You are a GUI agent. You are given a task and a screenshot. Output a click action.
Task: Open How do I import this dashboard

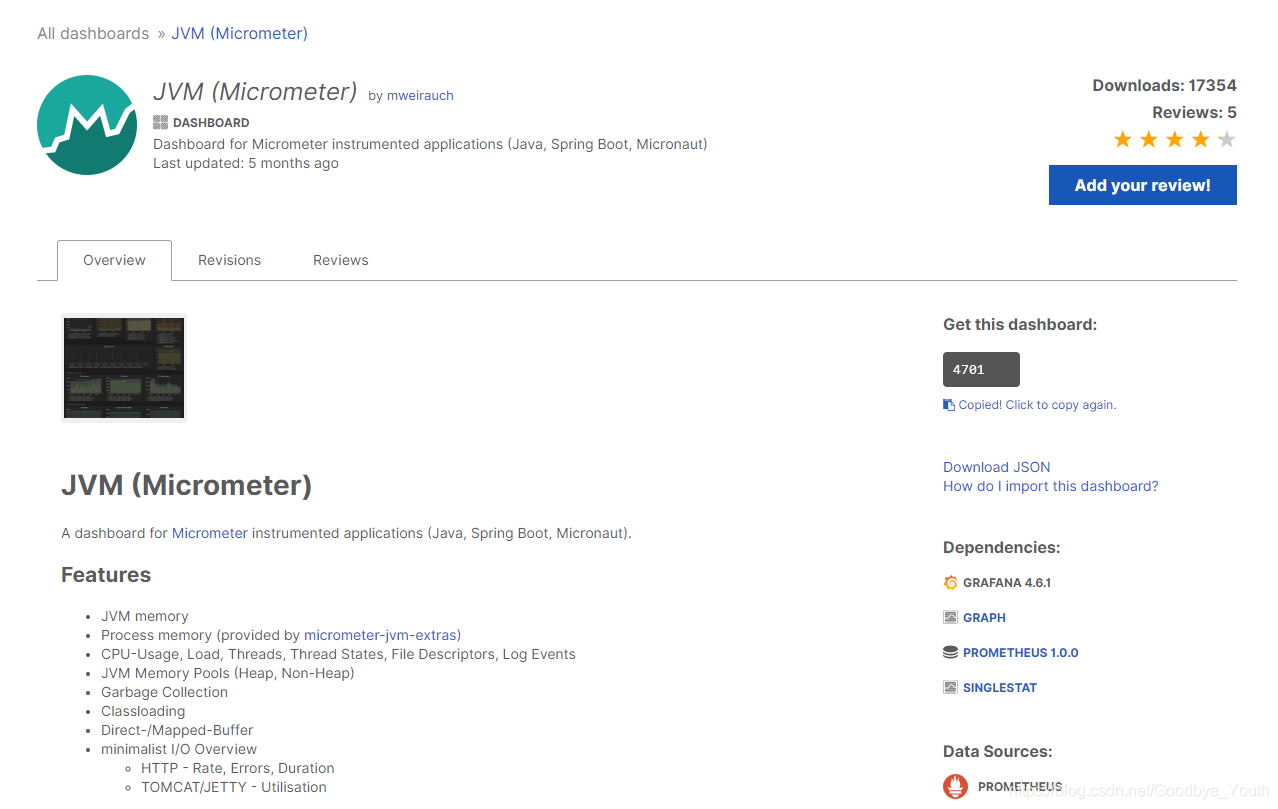(1051, 486)
